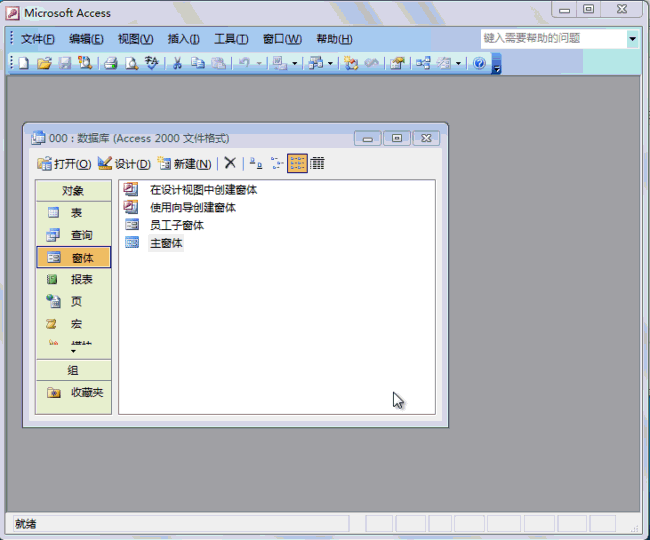Open database Properties icon
The height and width of the screenshot is (540, 650).
pyautogui.click(x=397, y=63)
